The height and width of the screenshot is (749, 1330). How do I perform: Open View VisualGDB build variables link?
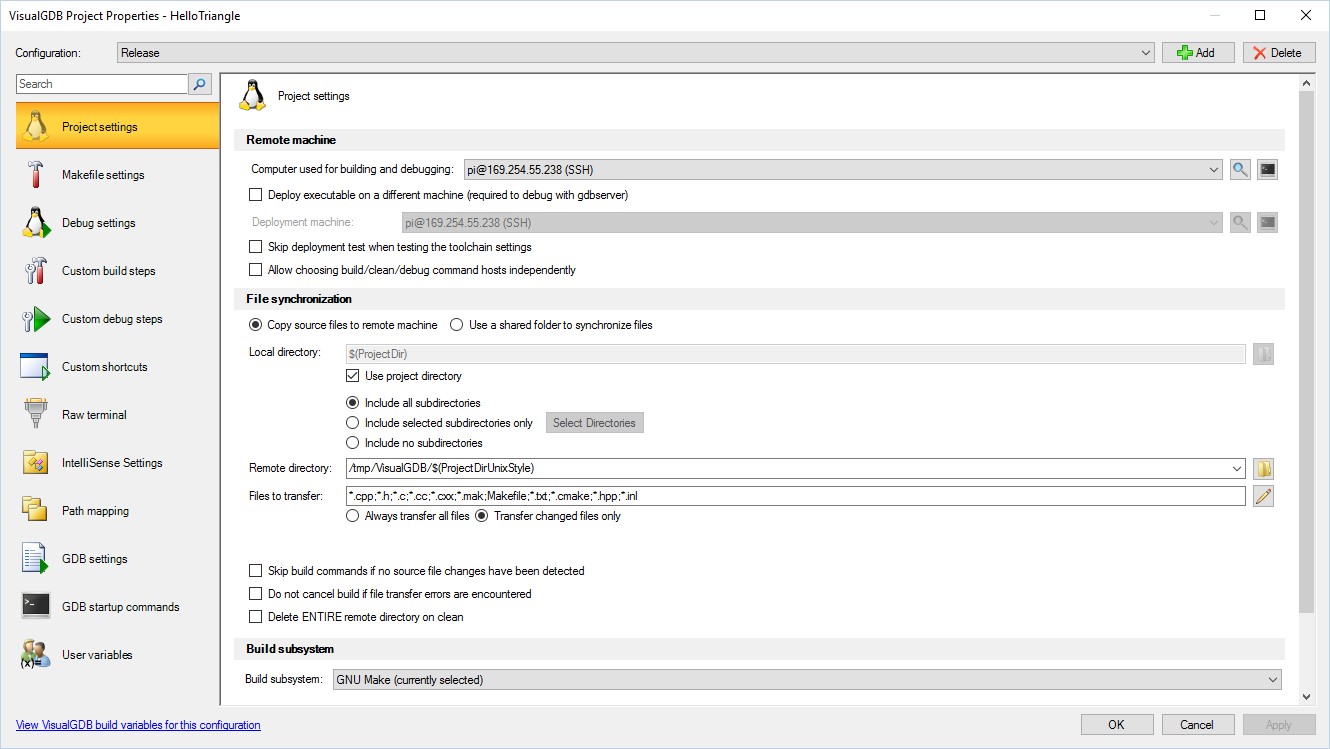(x=138, y=725)
